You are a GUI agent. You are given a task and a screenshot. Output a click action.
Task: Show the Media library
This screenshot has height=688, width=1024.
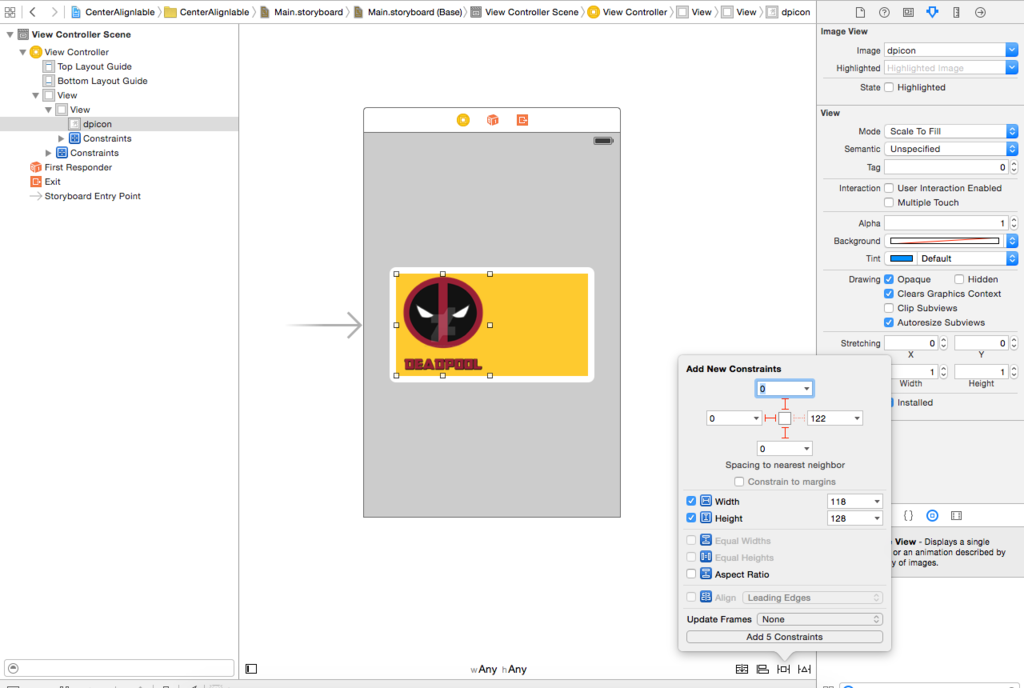956,516
